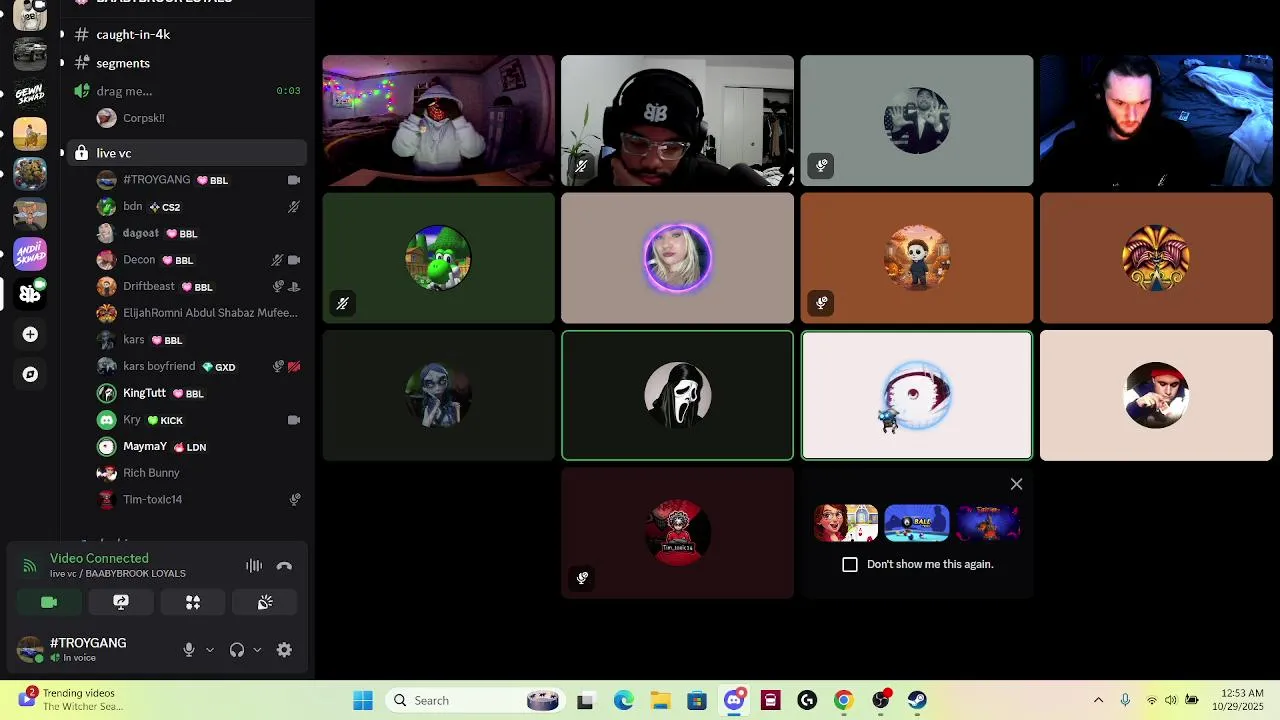
Task: Focus the white hoodie webcam tile
Action: (438, 121)
